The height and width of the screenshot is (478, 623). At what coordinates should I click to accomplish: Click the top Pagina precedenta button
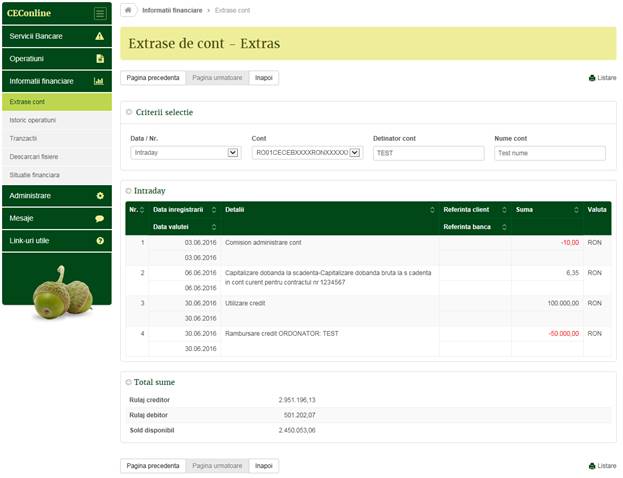click(x=152, y=78)
